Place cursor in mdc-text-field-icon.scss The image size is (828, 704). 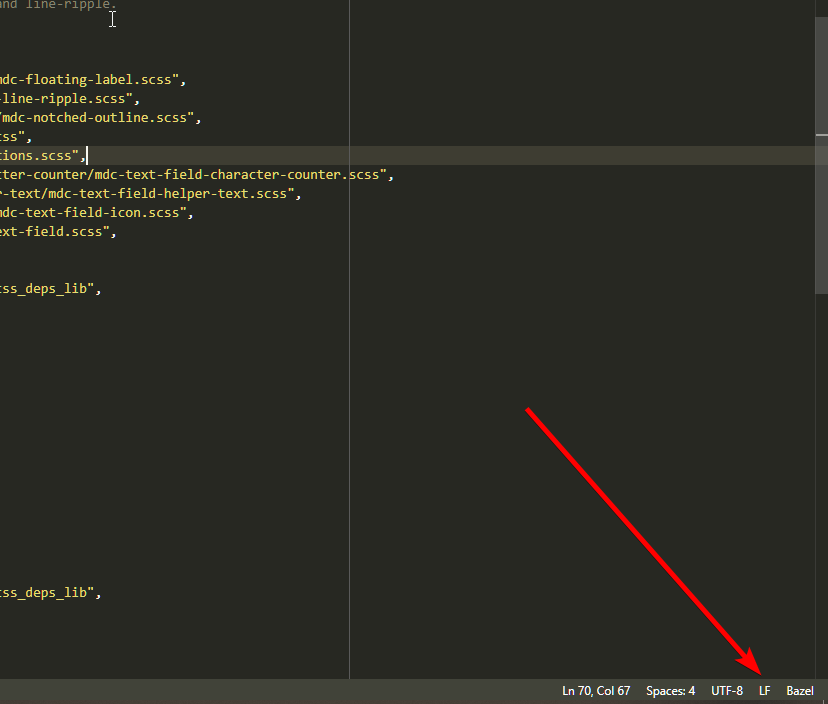90,212
